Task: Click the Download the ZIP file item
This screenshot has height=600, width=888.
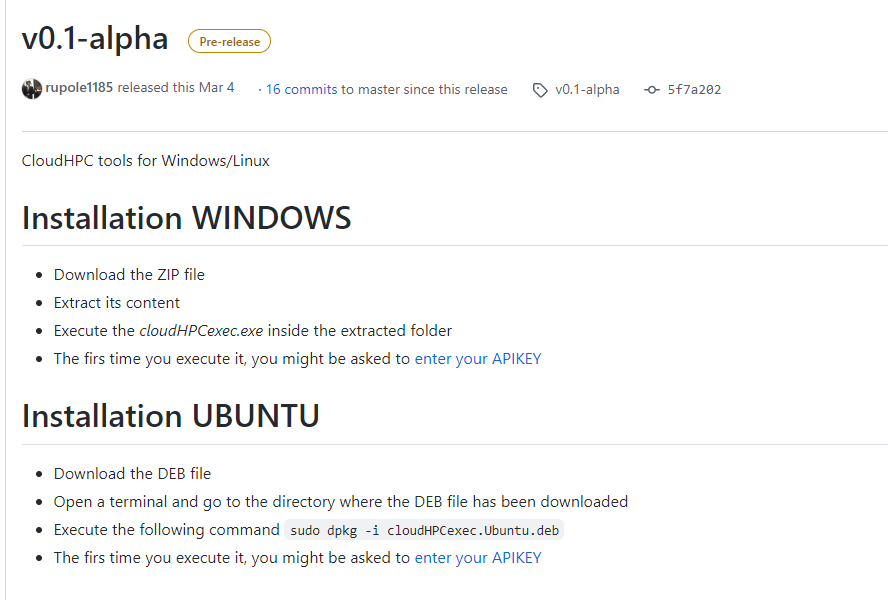Action: pos(129,275)
